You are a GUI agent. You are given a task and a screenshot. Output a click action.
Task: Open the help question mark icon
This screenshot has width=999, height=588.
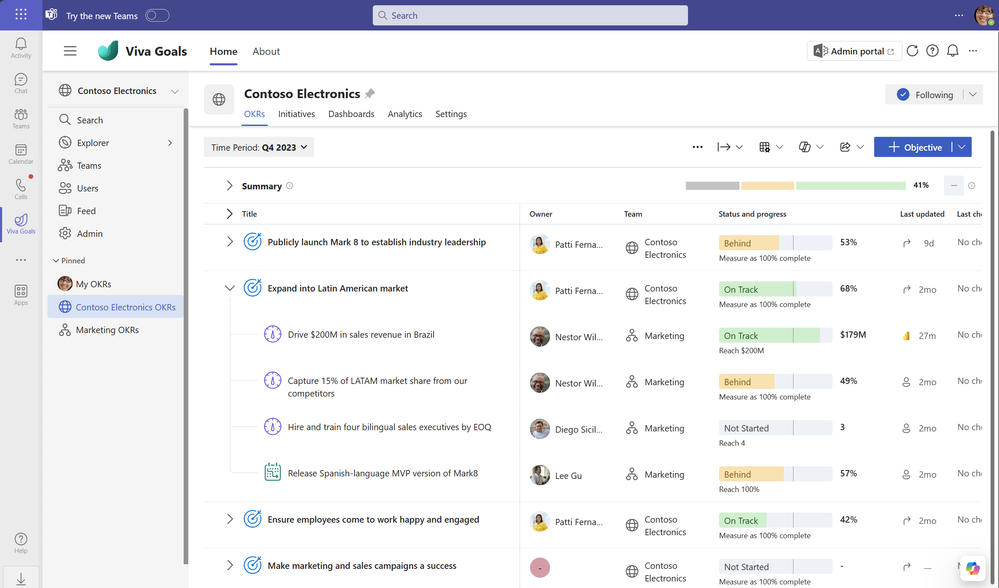point(932,51)
